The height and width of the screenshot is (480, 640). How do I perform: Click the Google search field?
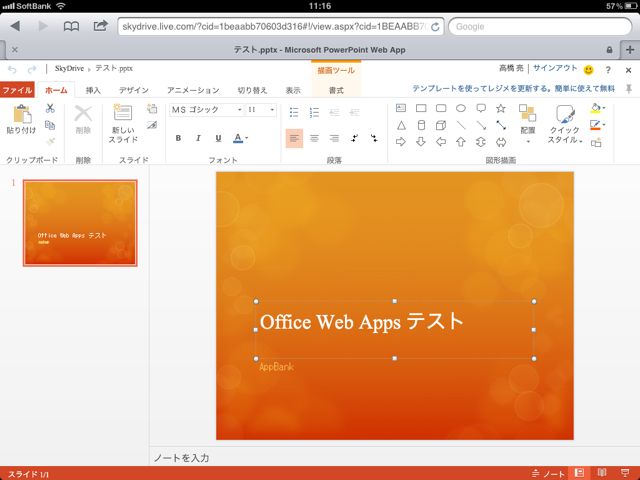pyautogui.click(x=540, y=27)
